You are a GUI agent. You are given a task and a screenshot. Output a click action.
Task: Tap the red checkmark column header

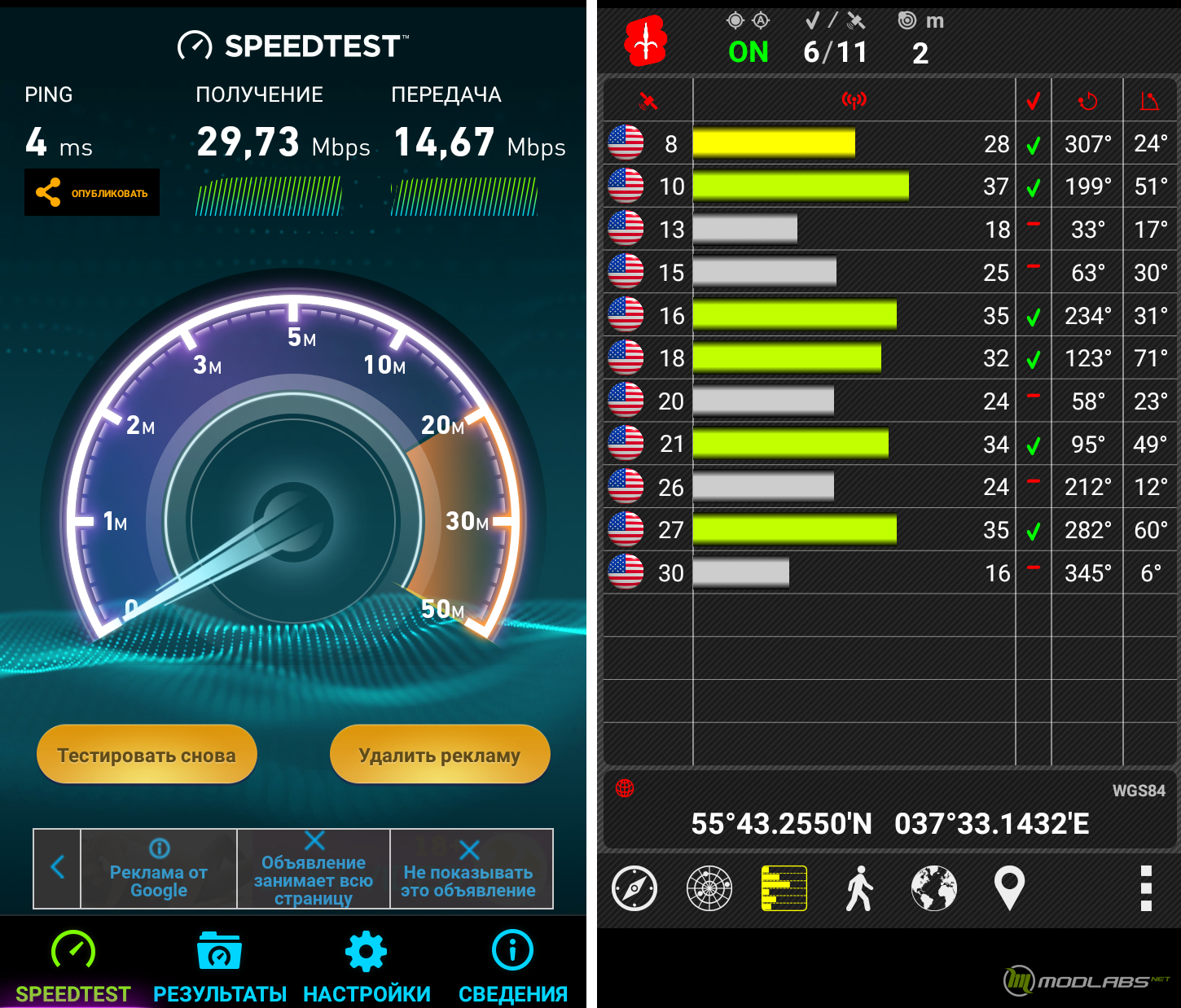pos(1034,101)
